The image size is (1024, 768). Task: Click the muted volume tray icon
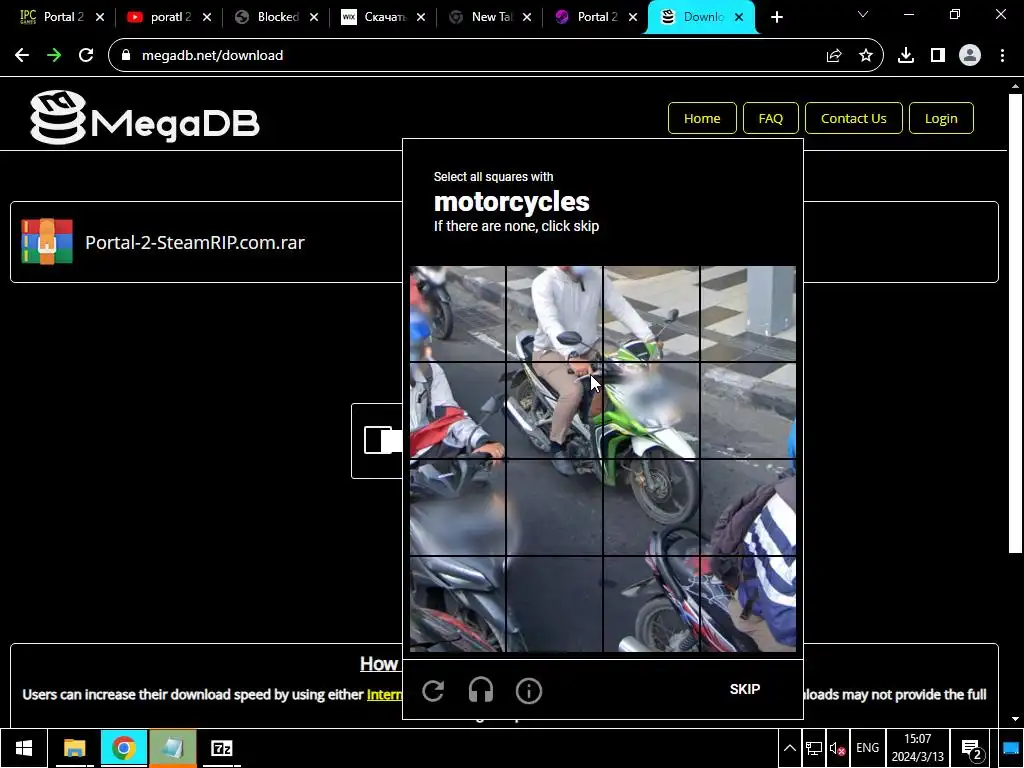[x=837, y=748]
